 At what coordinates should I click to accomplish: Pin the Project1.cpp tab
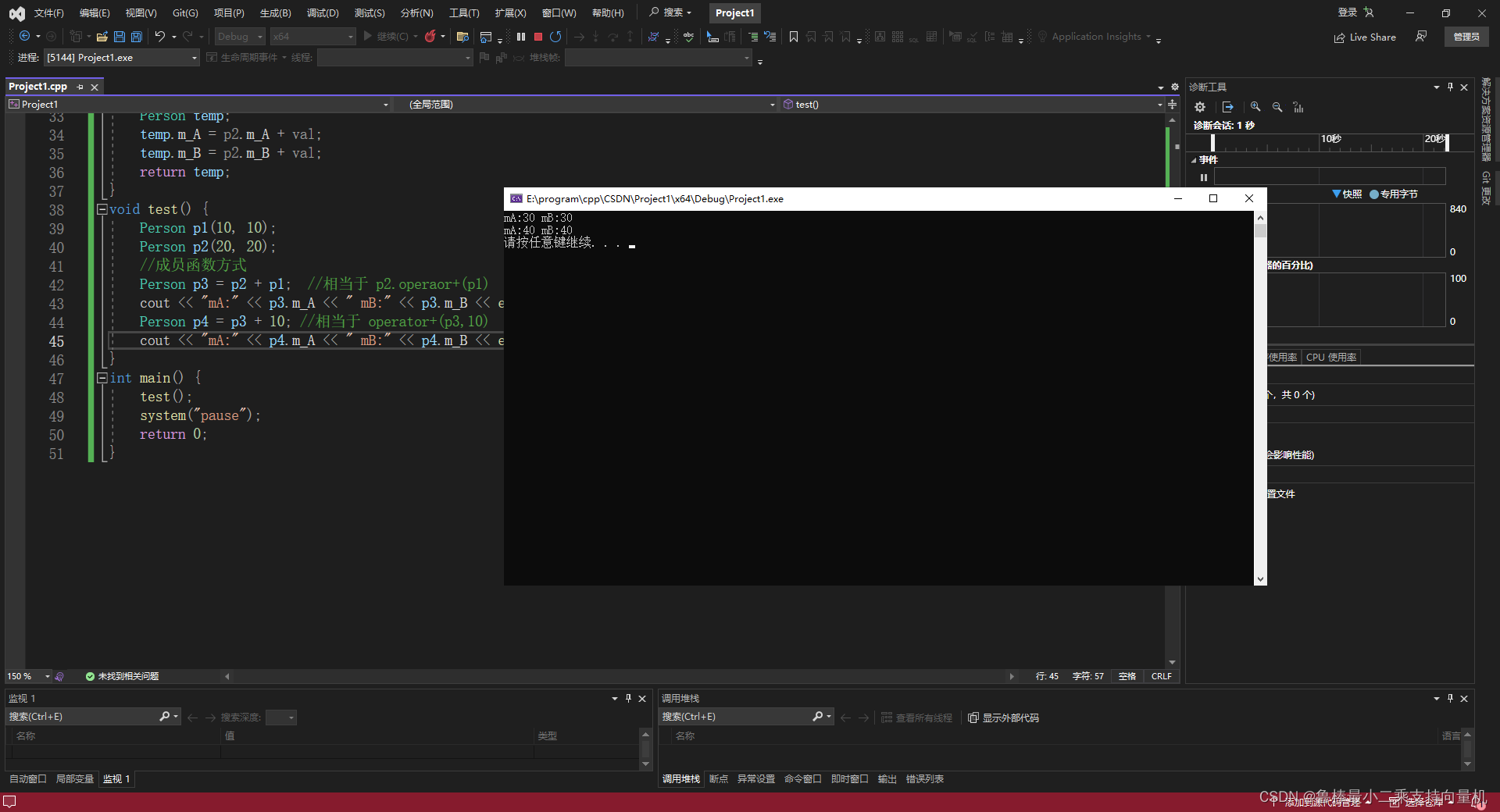(80, 87)
